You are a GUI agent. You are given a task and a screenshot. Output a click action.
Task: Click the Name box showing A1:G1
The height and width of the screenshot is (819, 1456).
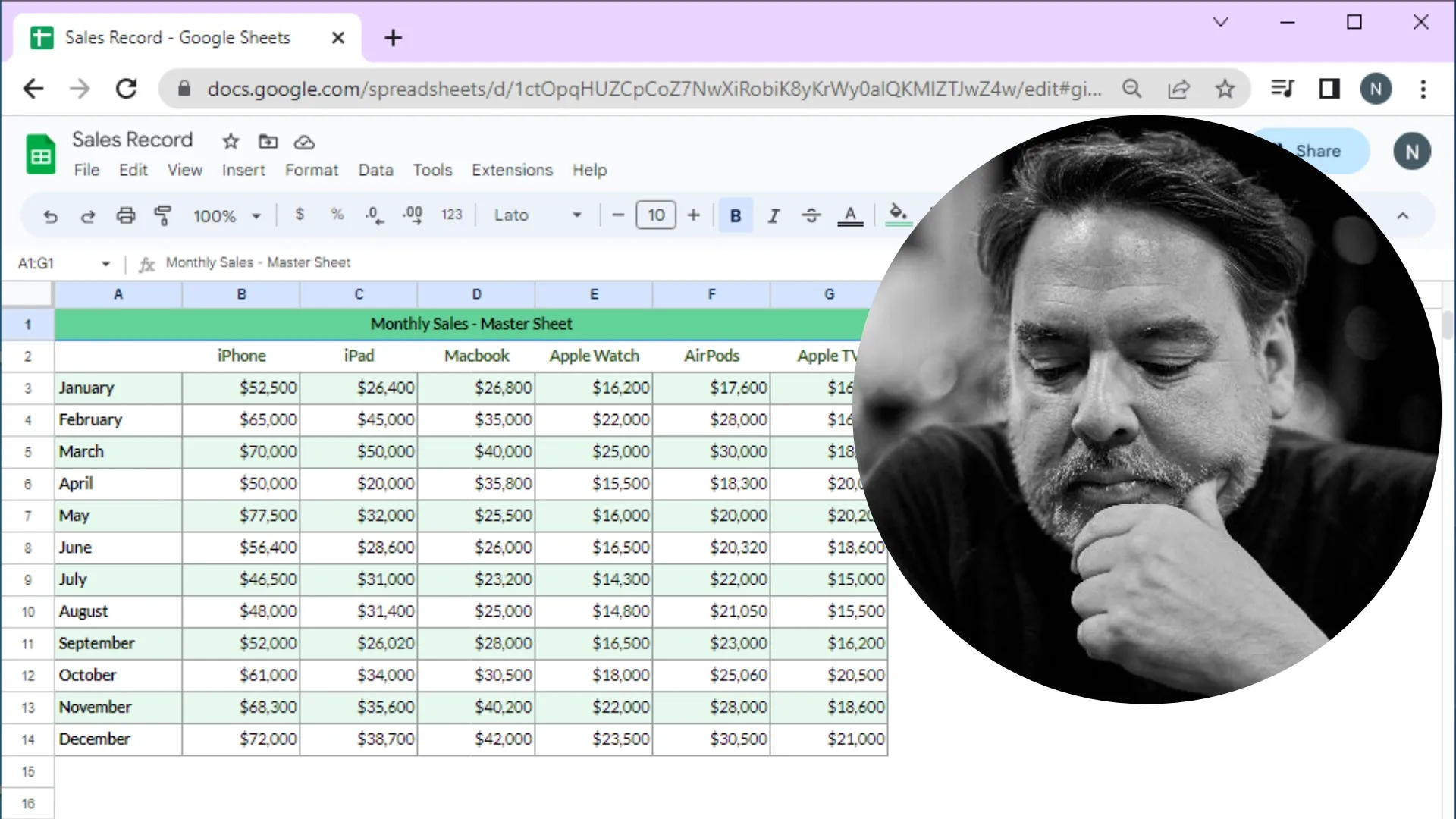point(36,263)
